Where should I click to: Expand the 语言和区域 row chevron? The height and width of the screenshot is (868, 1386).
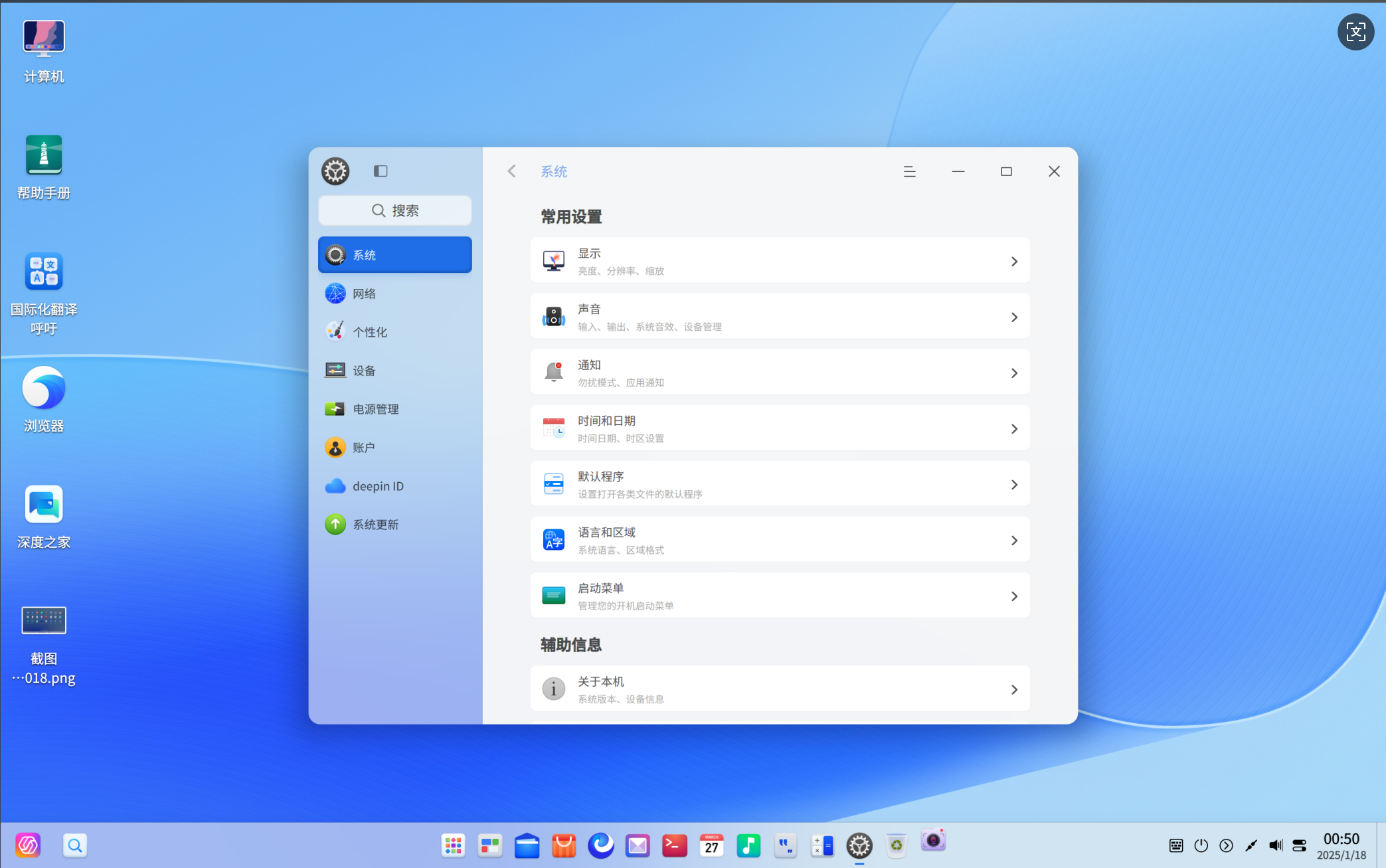click(x=1014, y=541)
